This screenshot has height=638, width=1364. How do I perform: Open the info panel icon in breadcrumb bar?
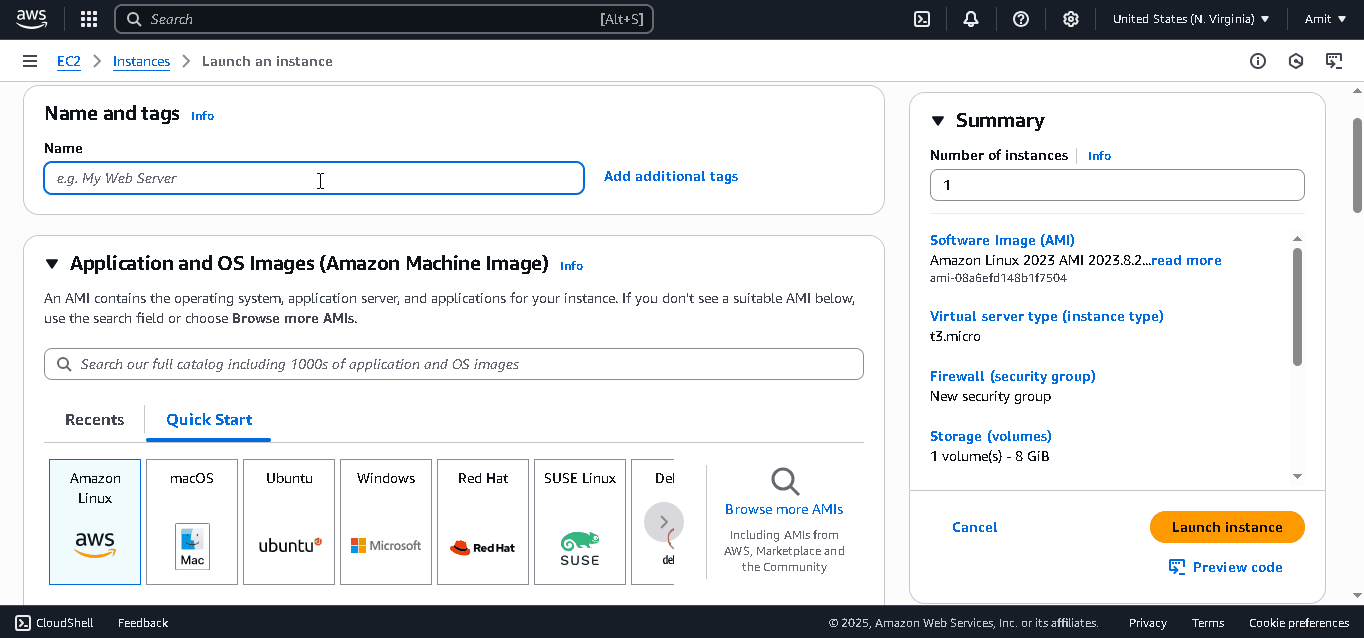[1258, 61]
